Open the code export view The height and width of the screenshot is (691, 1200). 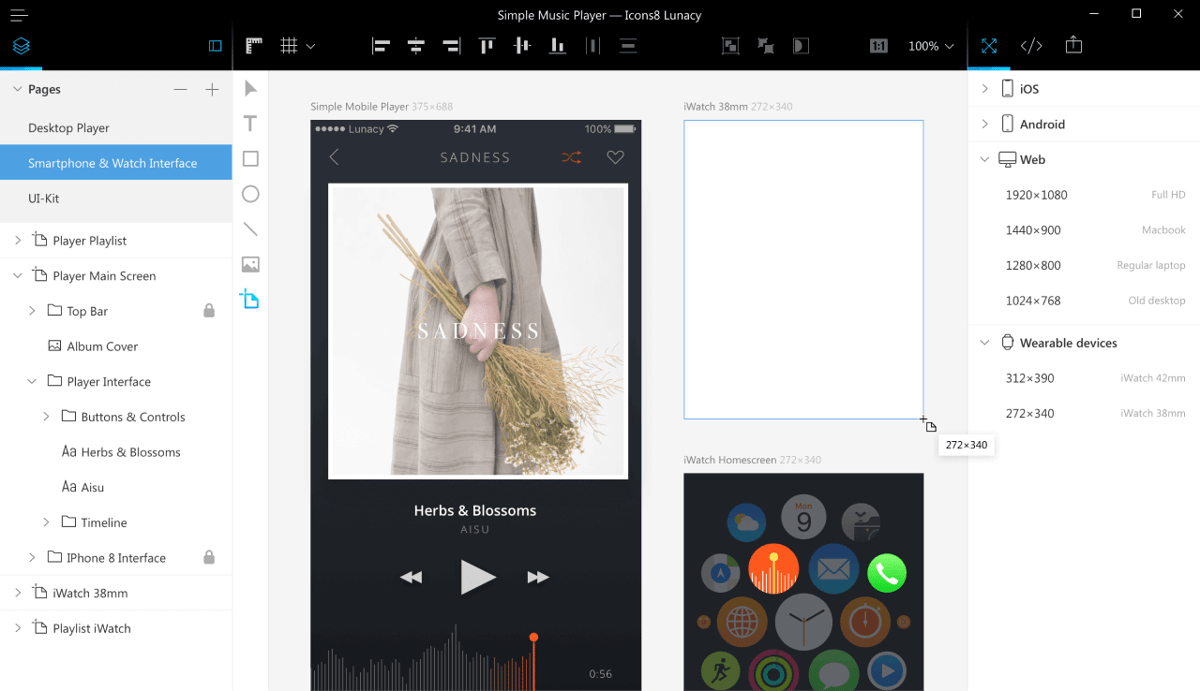point(1031,45)
